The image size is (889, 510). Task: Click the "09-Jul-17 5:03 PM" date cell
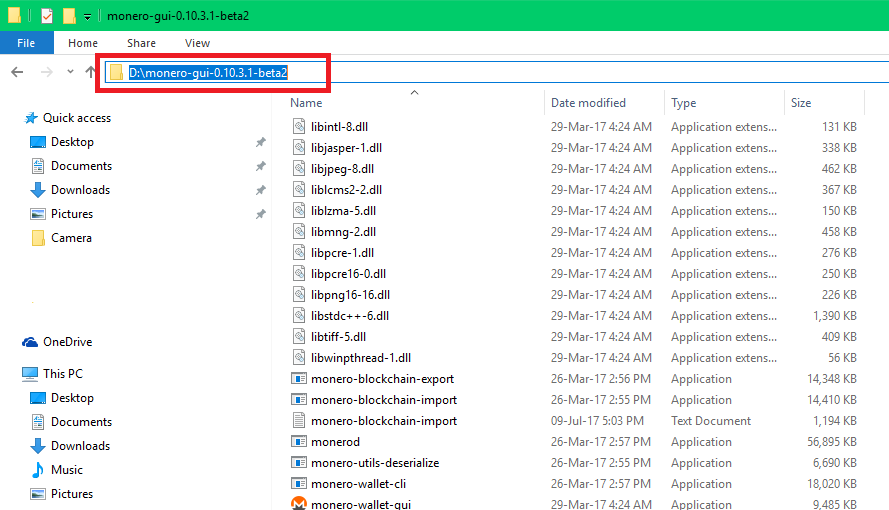pyautogui.click(x=597, y=420)
